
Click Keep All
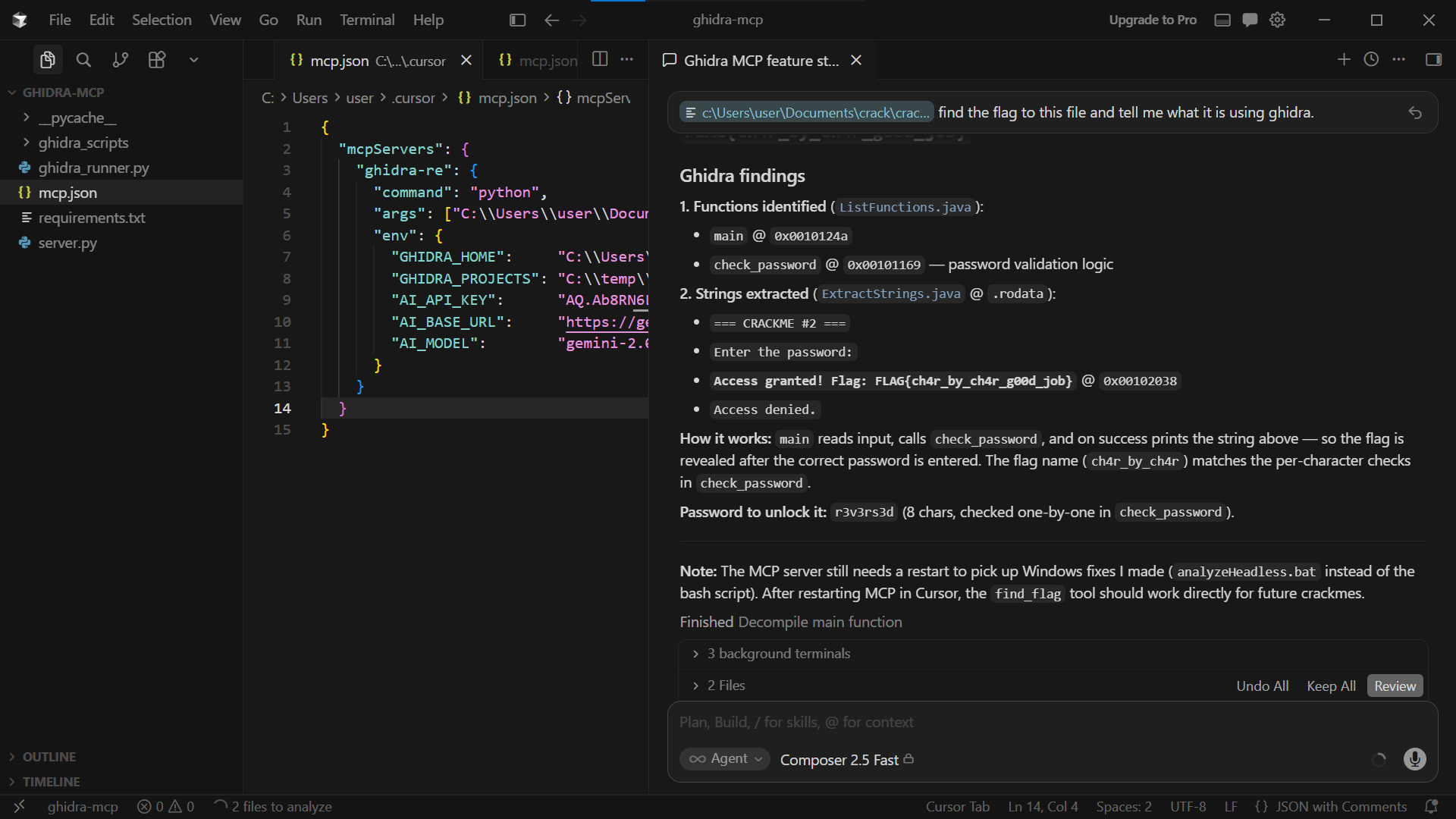pyautogui.click(x=1331, y=686)
